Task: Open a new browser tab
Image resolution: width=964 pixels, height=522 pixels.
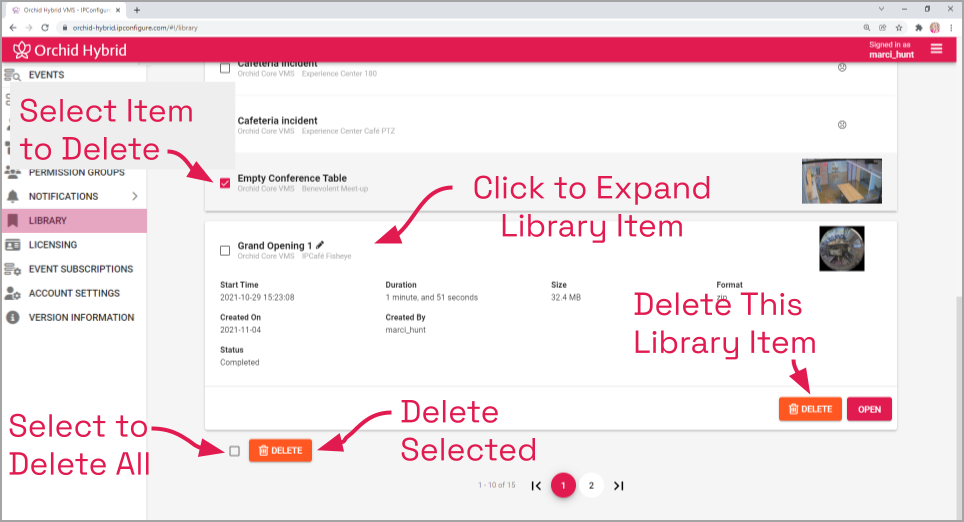Action: click(136, 10)
